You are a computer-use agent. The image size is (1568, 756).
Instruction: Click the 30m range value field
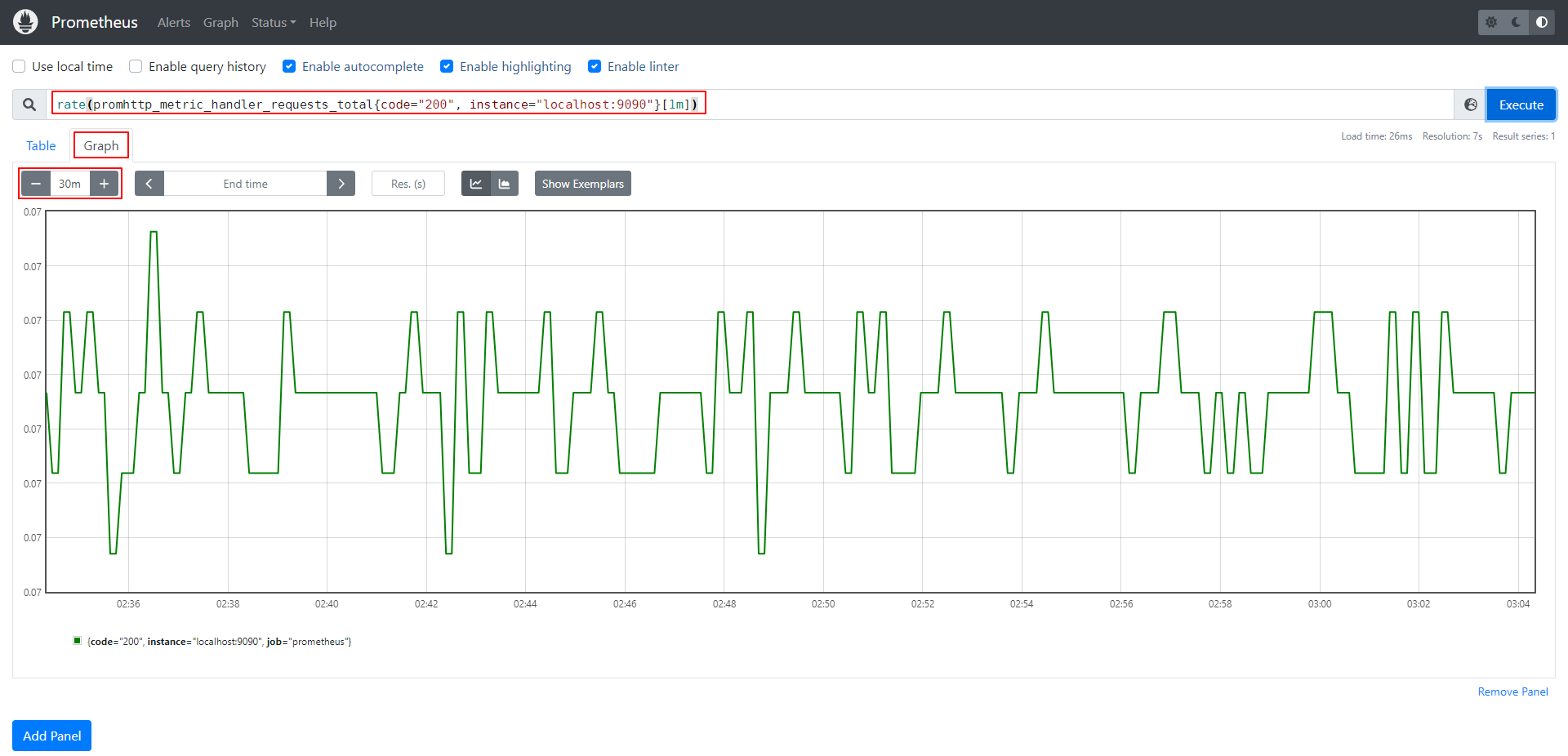coord(70,184)
